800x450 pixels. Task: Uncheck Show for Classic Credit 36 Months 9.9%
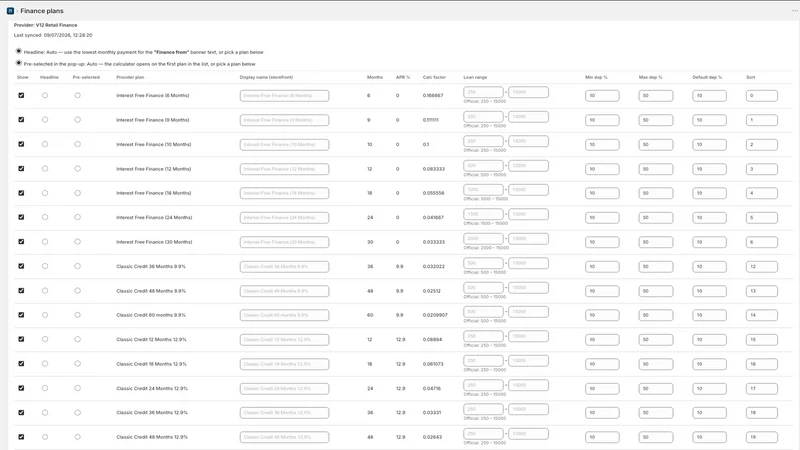point(21,266)
